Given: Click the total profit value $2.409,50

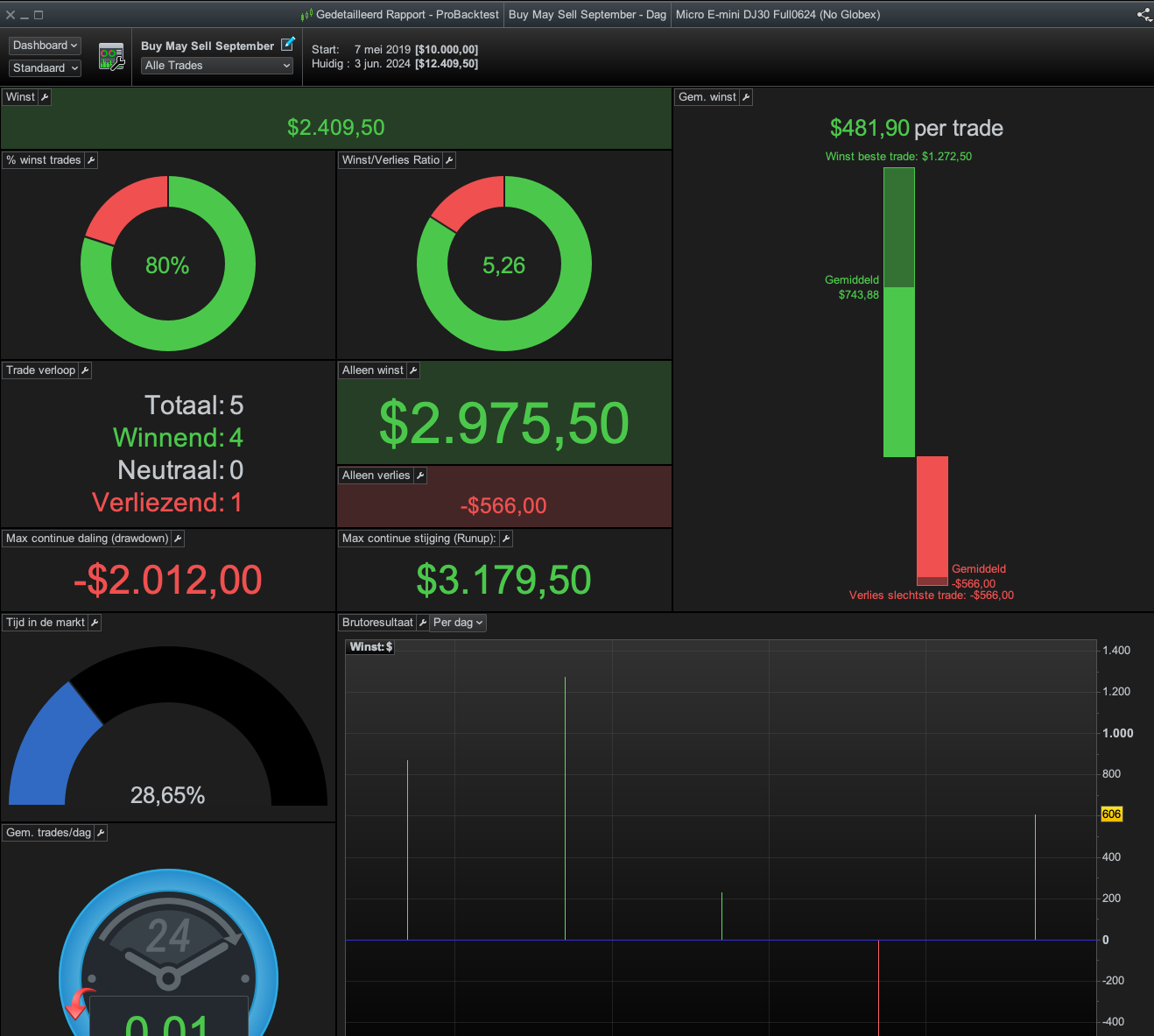Looking at the screenshot, I should (x=336, y=128).
